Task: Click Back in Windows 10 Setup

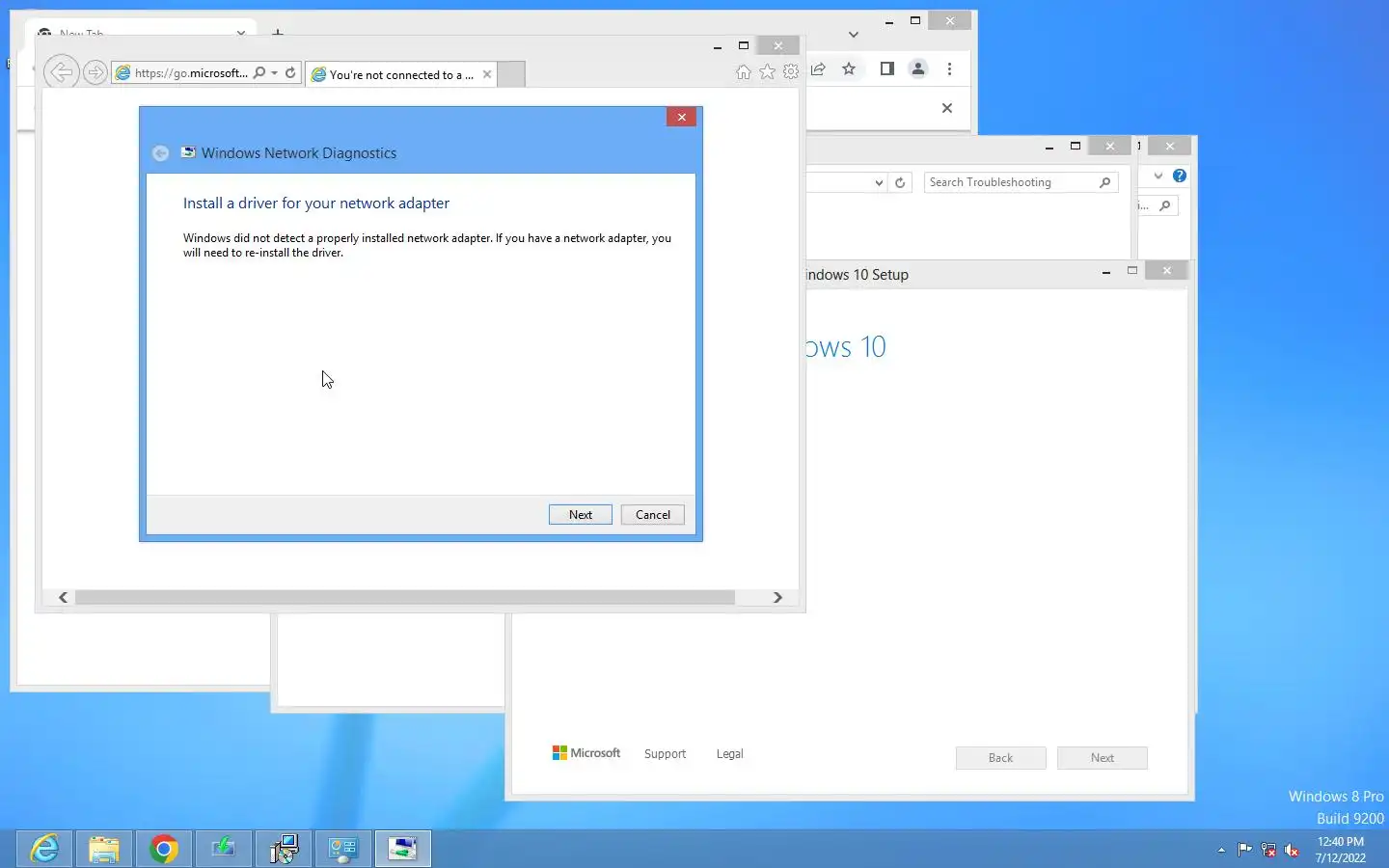Action: [1000, 758]
